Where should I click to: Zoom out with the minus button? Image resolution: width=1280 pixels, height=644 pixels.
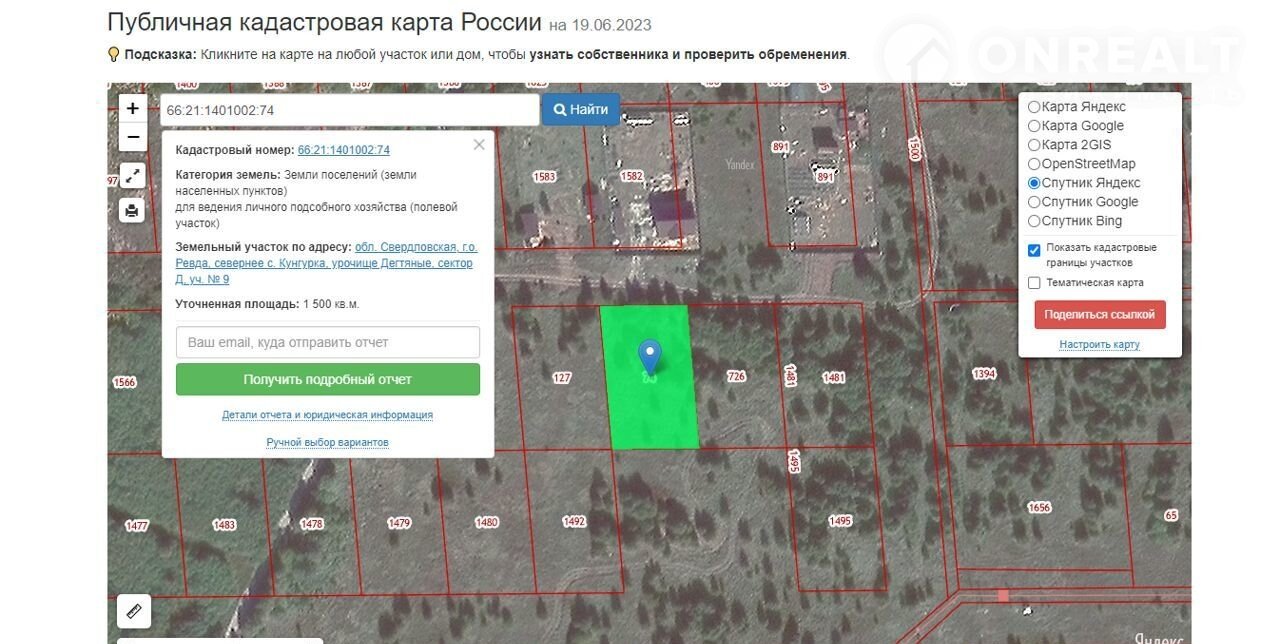133,137
